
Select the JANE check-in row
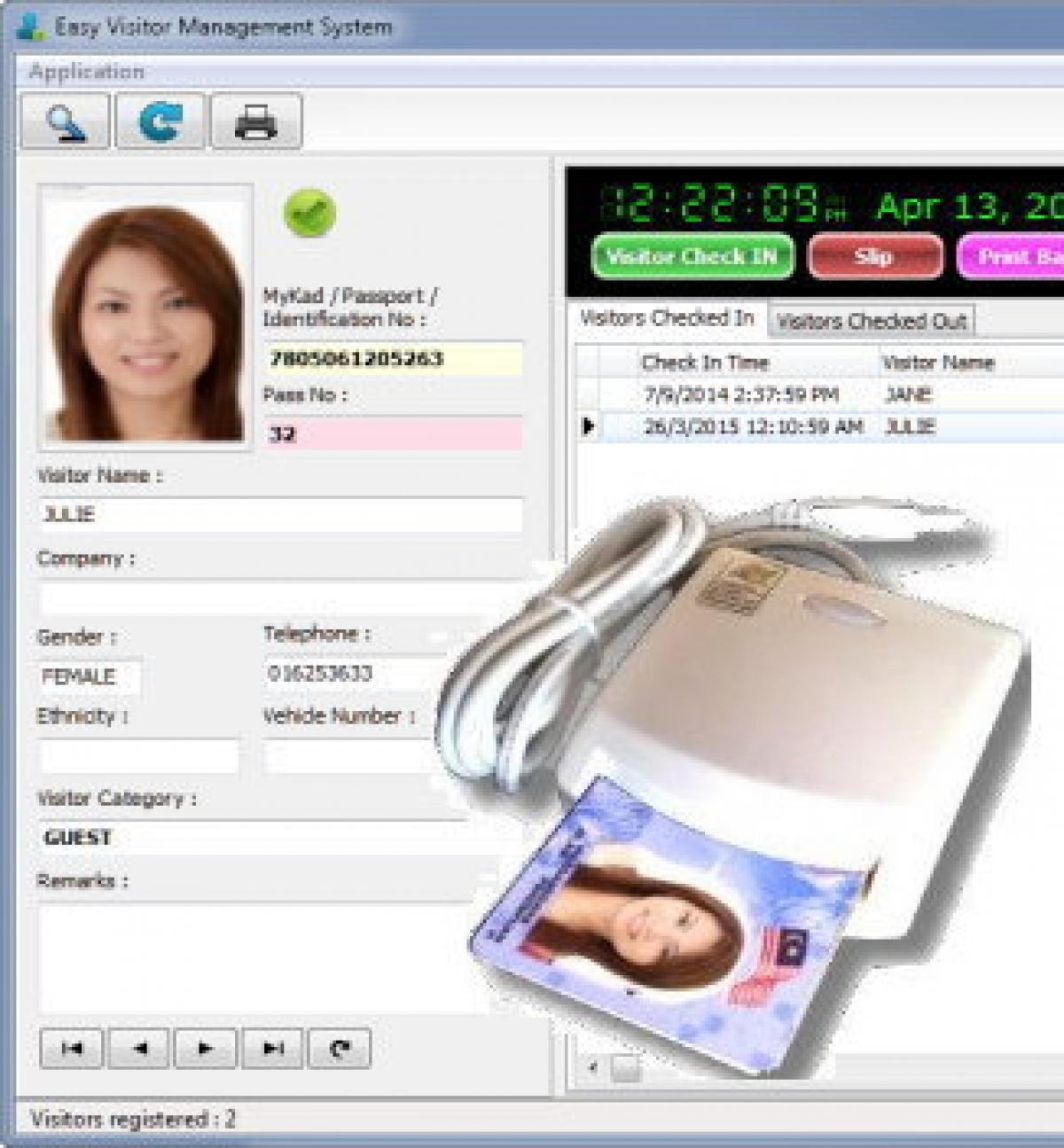click(x=820, y=394)
